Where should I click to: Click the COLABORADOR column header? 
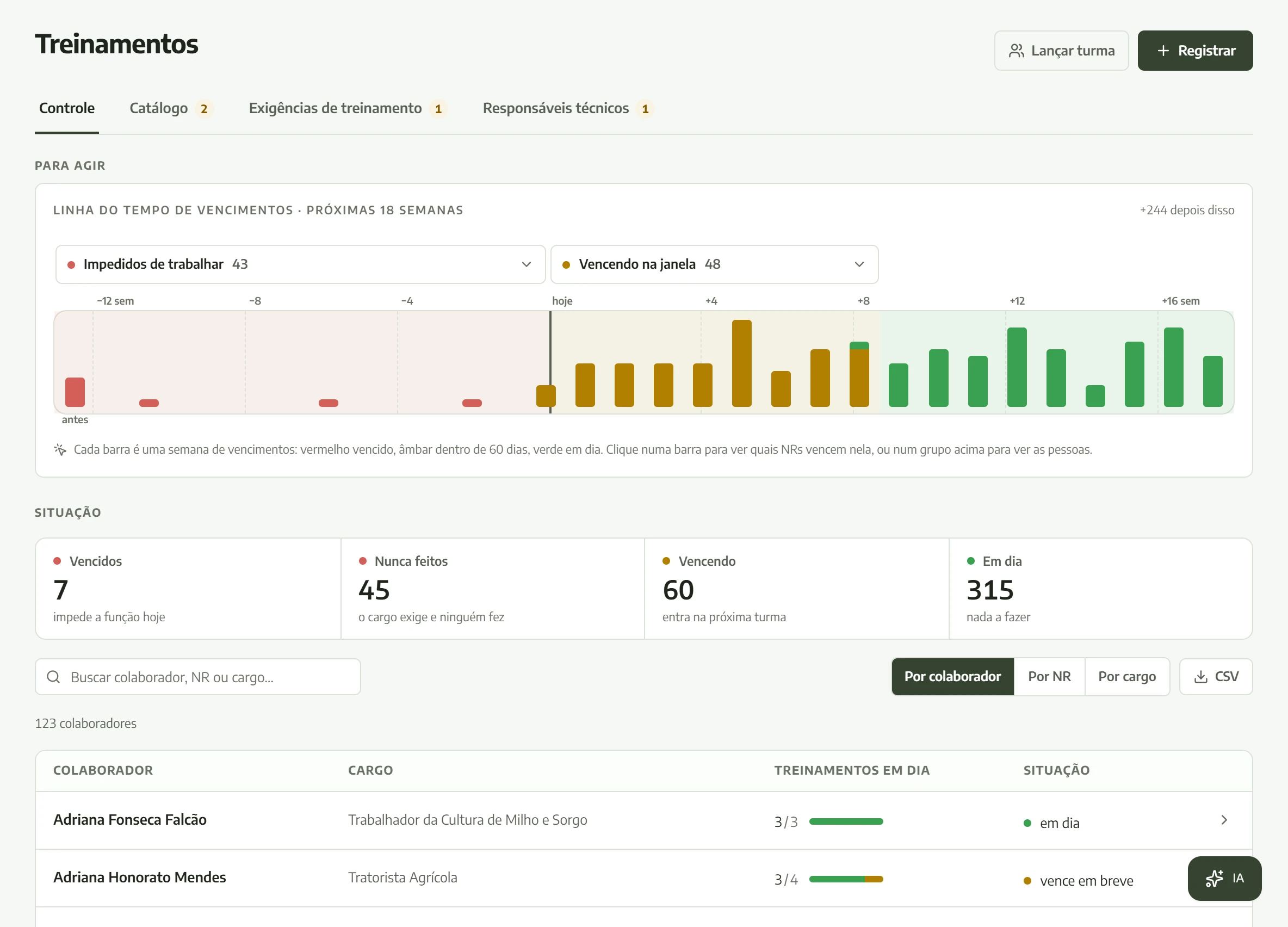[x=103, y=770]
